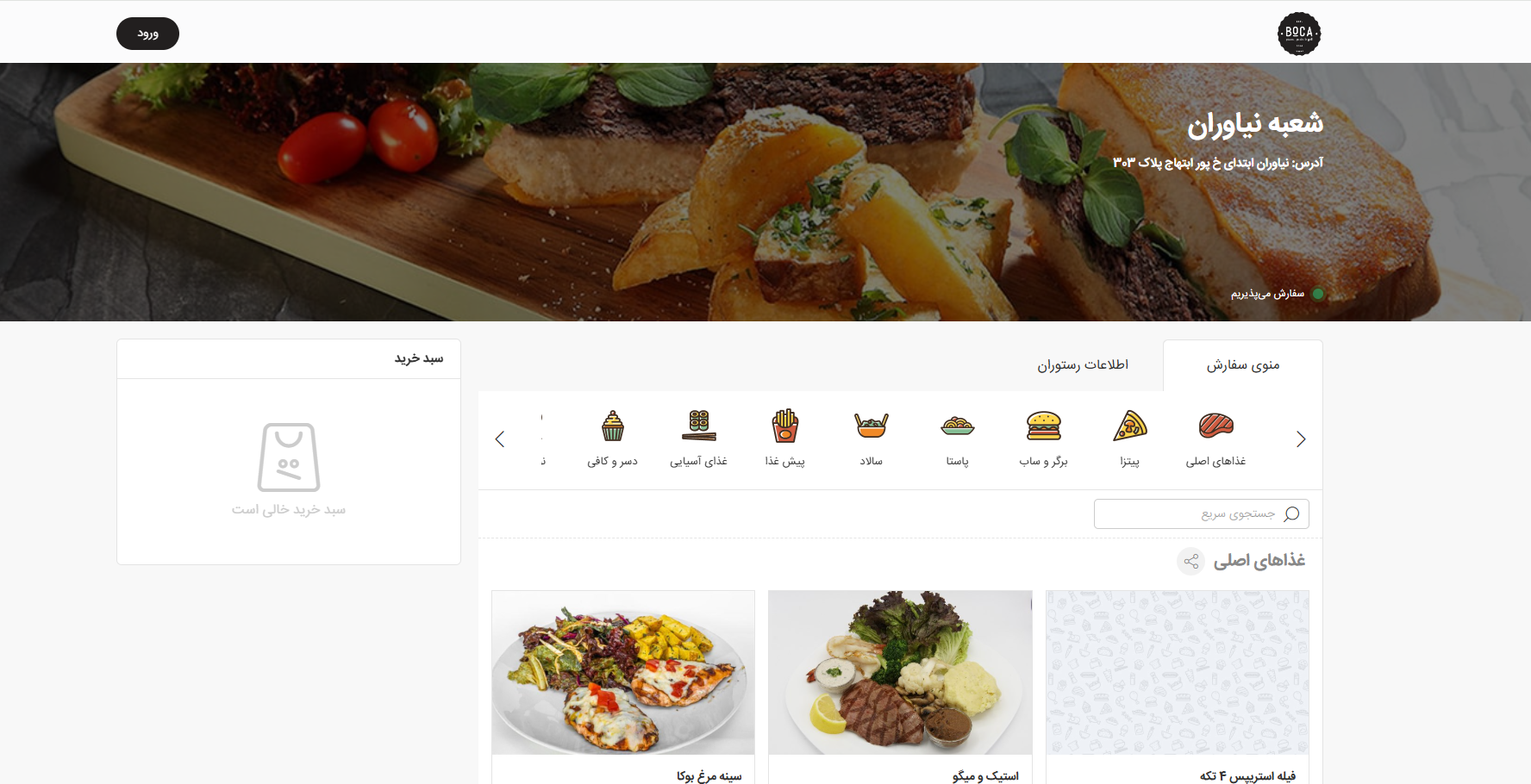Click the BOCA restaurant logo

pos(1298,34)
